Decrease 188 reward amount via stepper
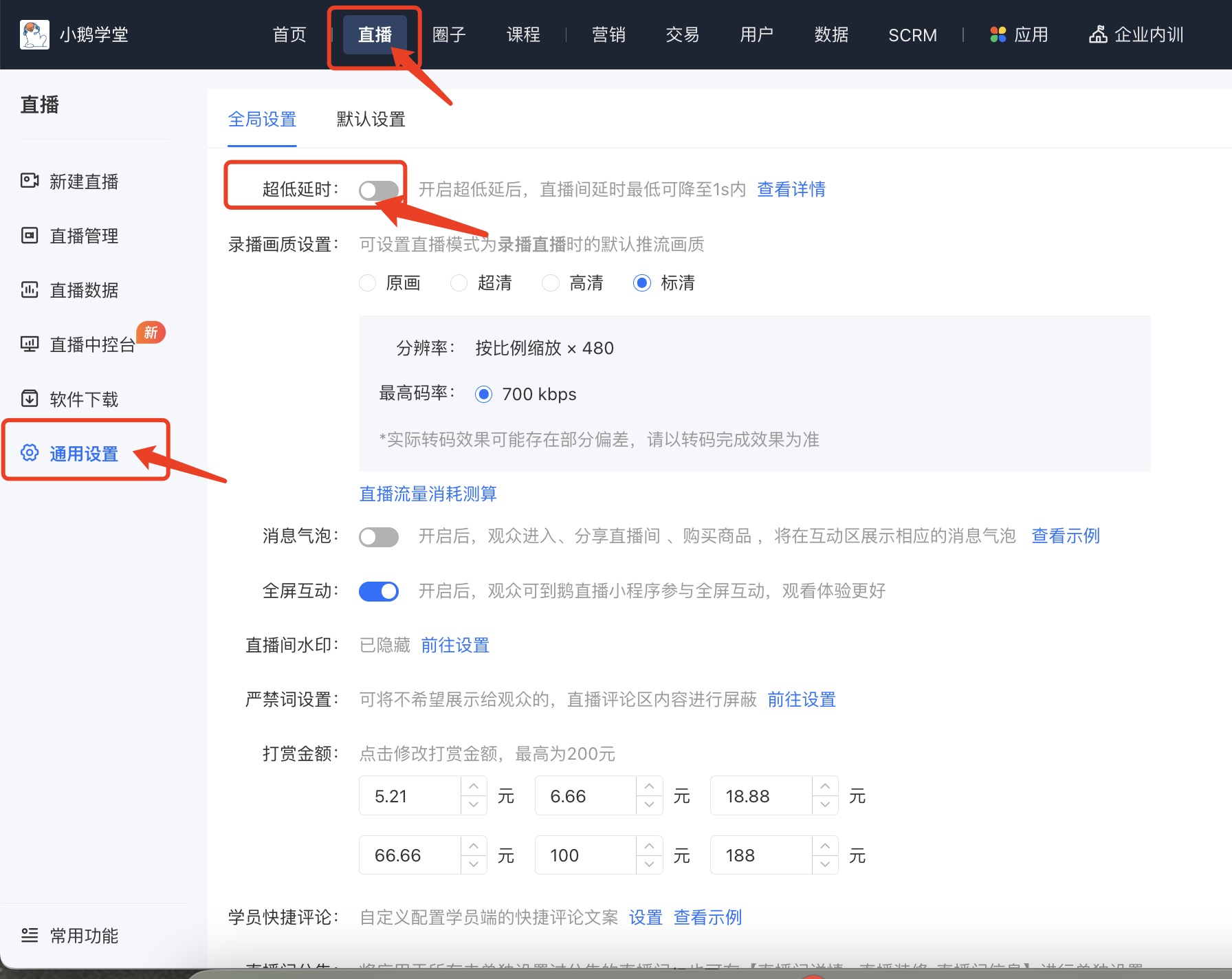The height and width of the screenshot is (979, 1232). 825,863
